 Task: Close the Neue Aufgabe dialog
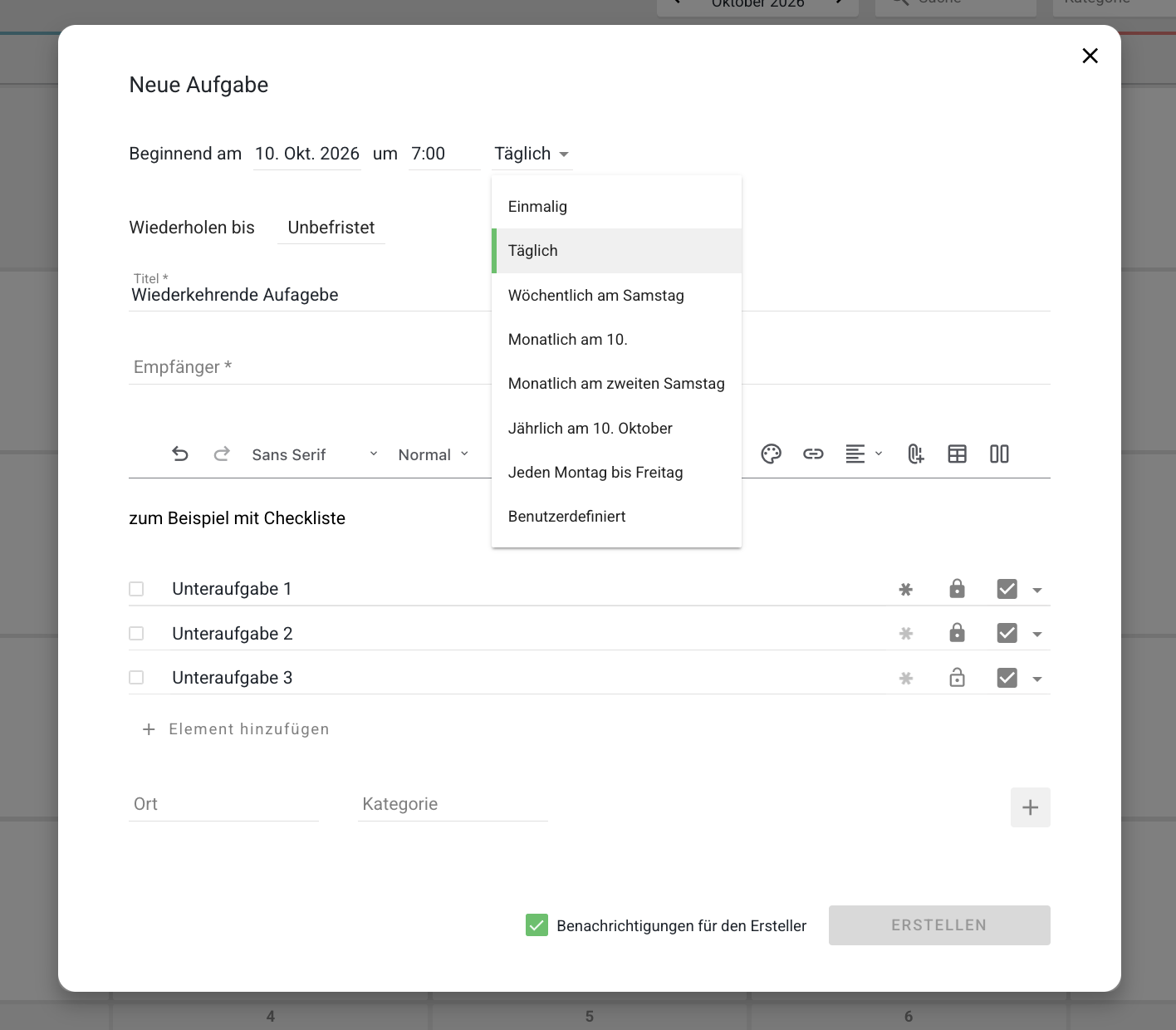pos(1090,56)
